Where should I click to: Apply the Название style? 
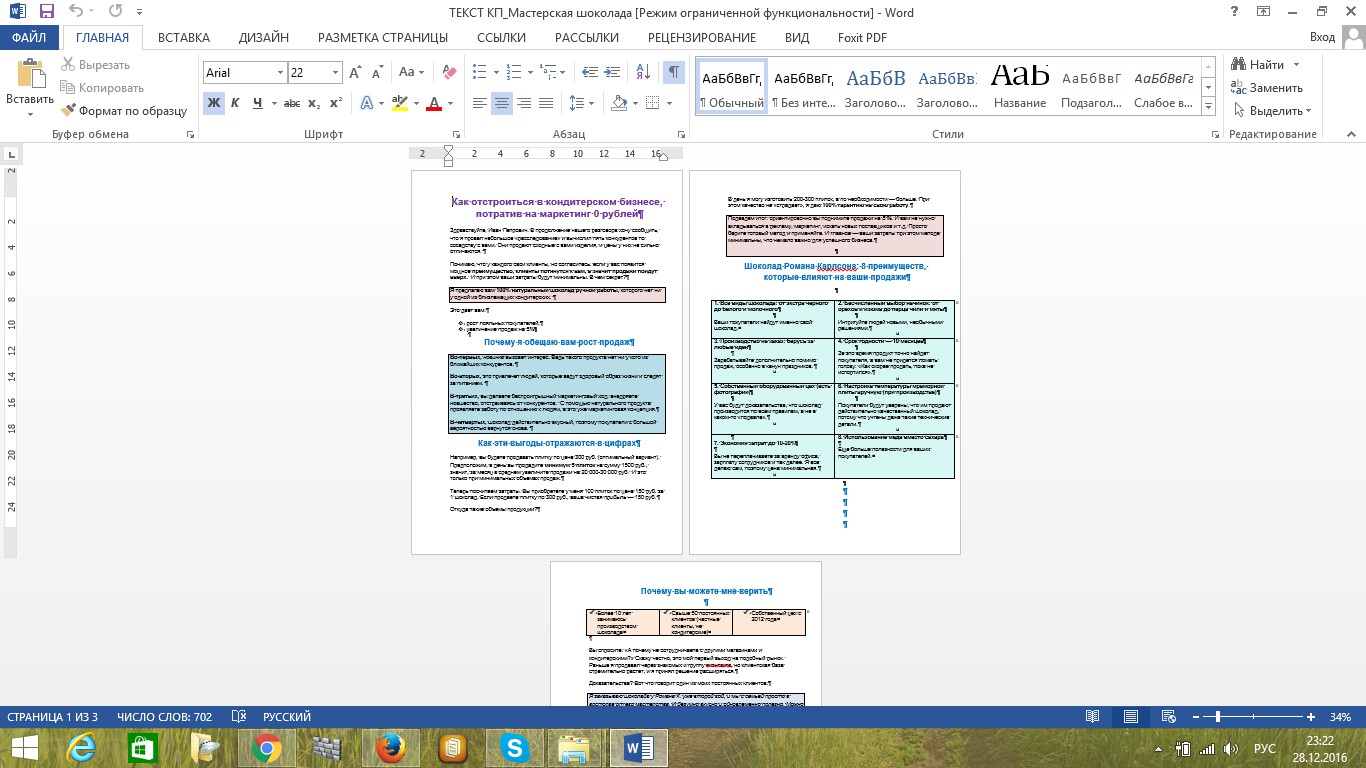(x=1020, y=86)
